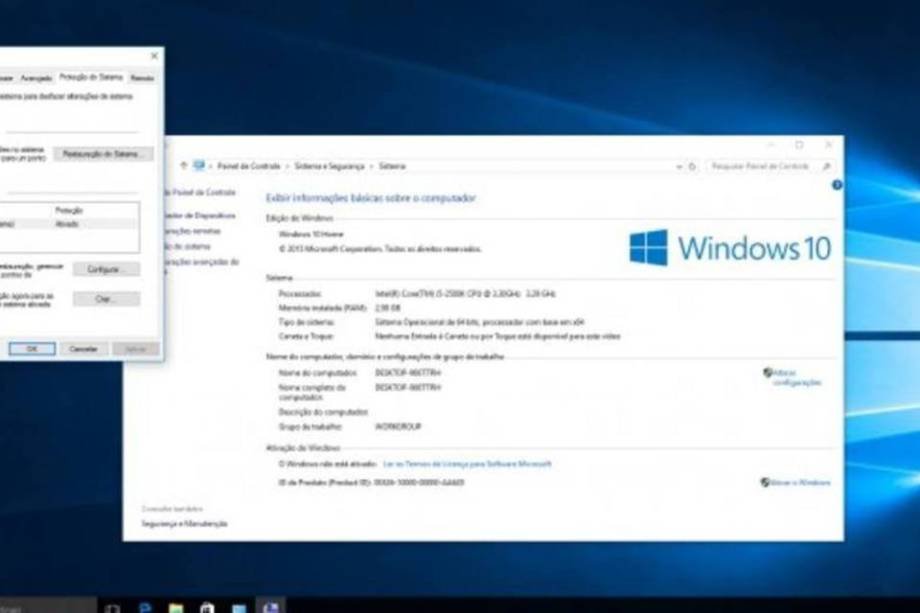Select the drive row marked Ativado

point(69,224)
